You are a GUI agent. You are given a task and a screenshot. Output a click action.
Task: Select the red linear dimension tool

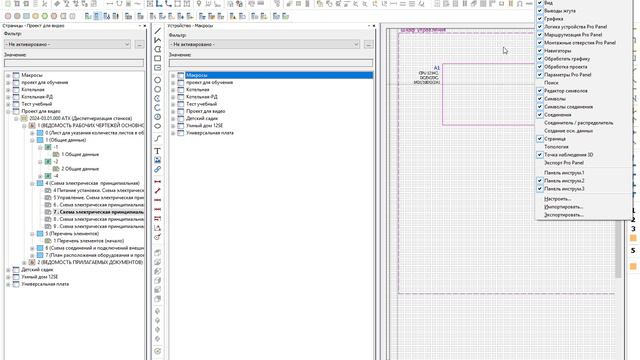tap(158, 182)
